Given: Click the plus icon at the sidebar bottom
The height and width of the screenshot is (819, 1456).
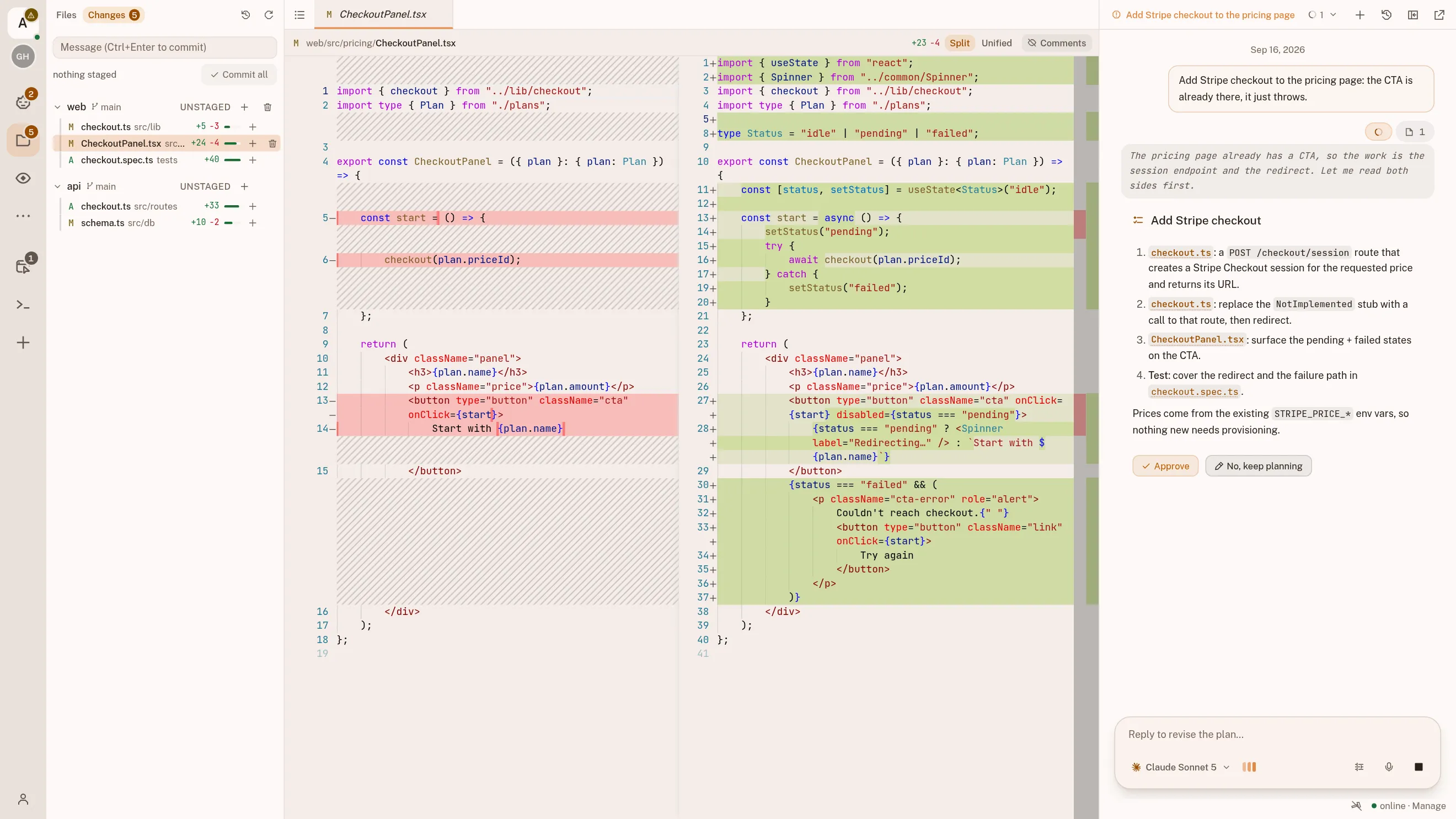Looking at the screenshot, I should 23,342.
